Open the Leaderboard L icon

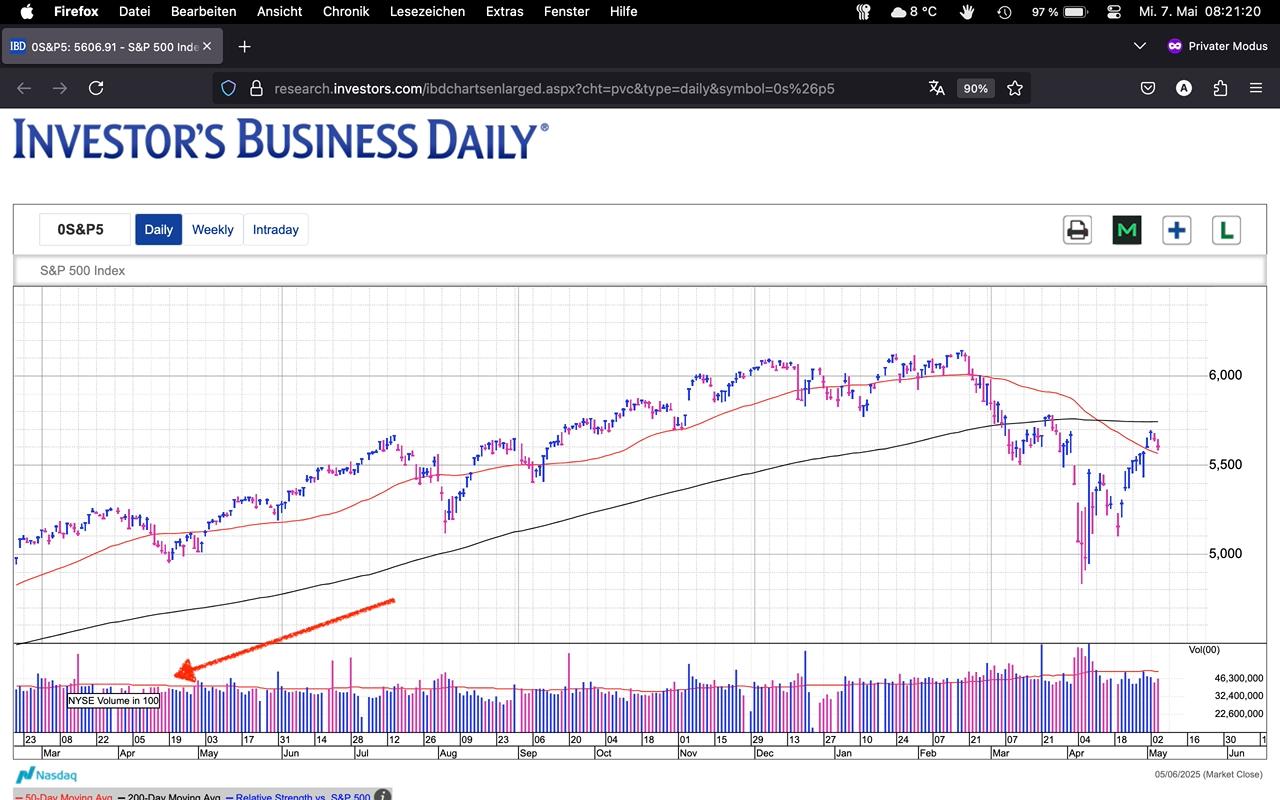tap(1226, 230)
